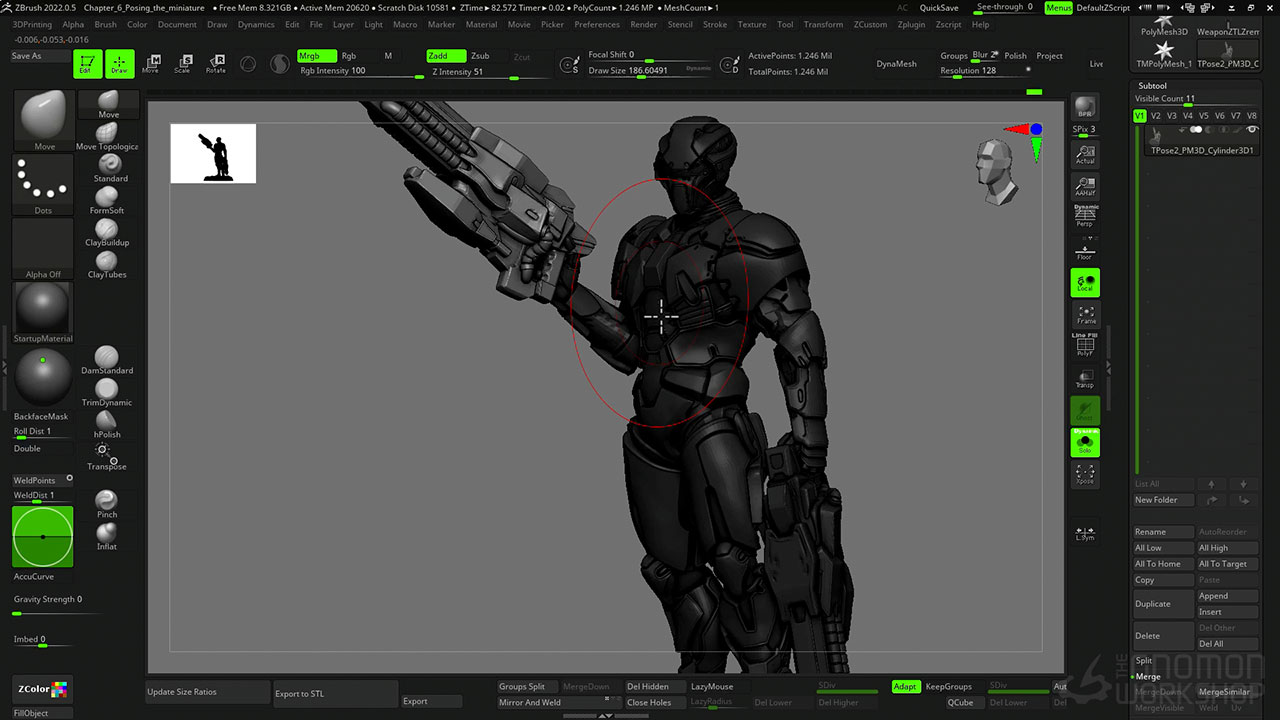Enable Zsub sculpting mode
Screen dimensions: 1280x720
(480, 56)
